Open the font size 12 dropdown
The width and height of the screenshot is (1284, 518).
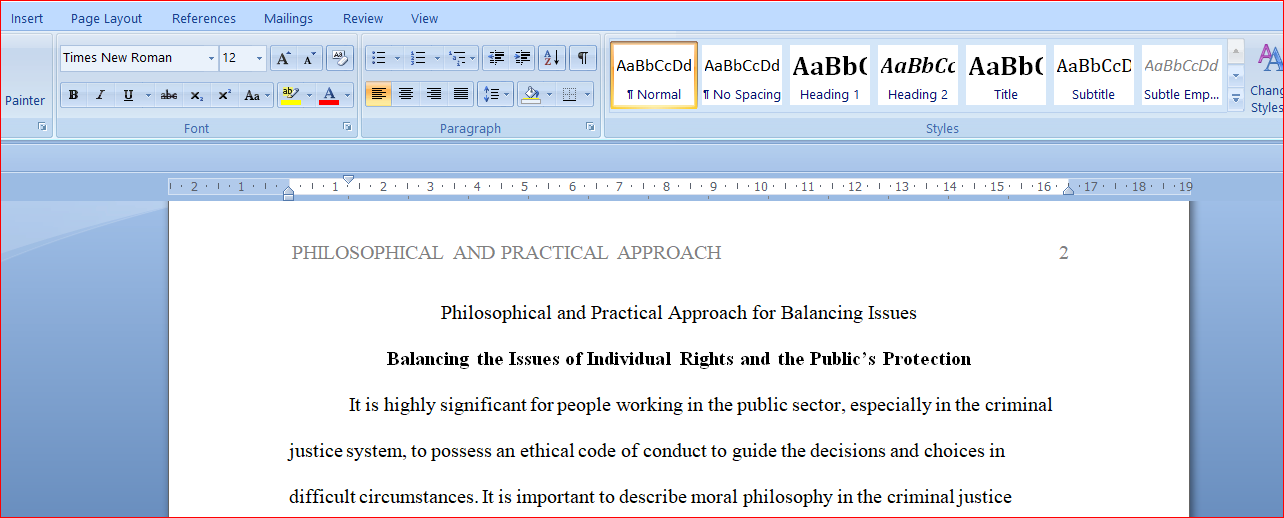(260, 58)
